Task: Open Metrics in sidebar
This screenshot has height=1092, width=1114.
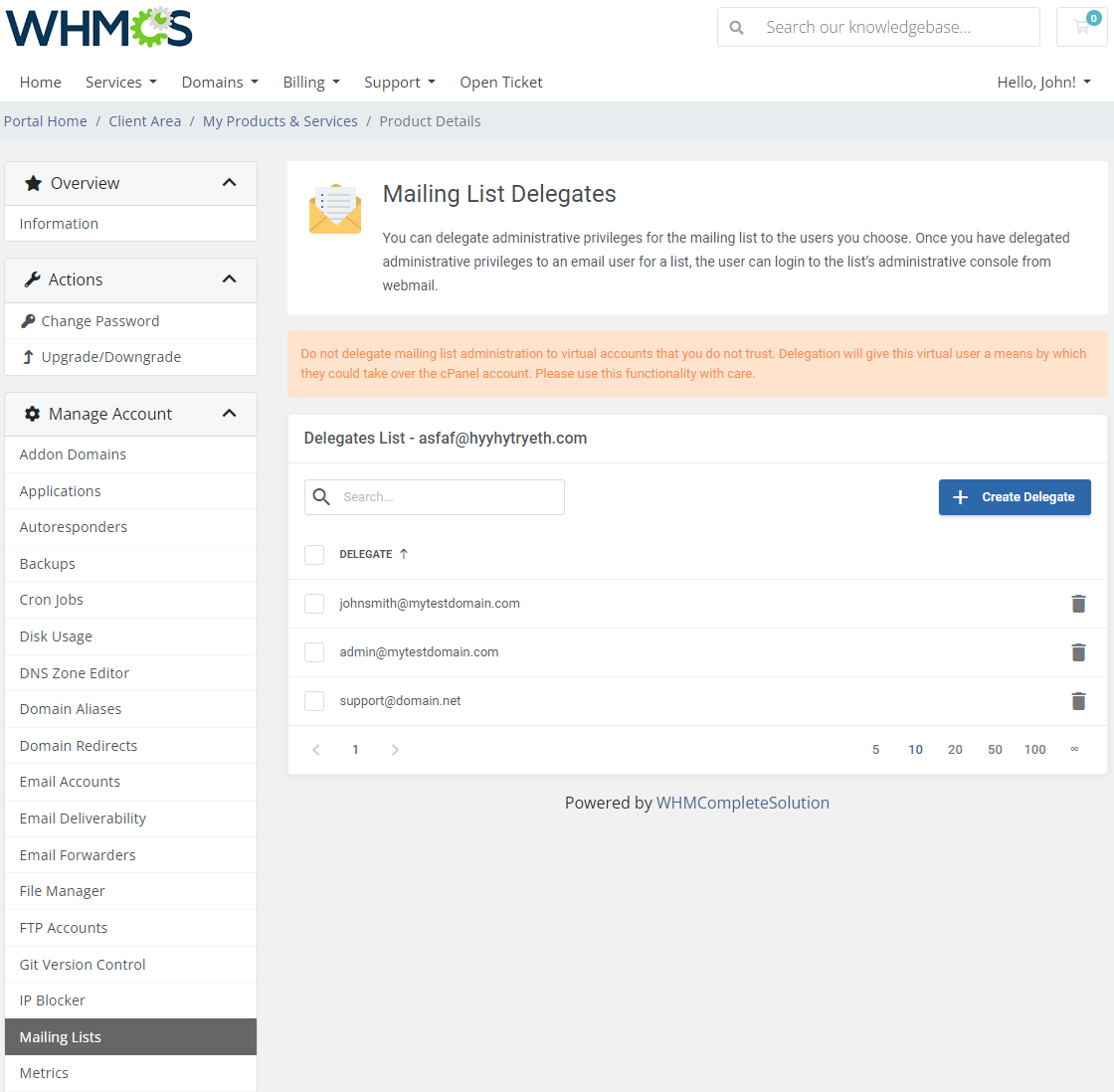Action: pyautogui.click(x=130, y=1073)
